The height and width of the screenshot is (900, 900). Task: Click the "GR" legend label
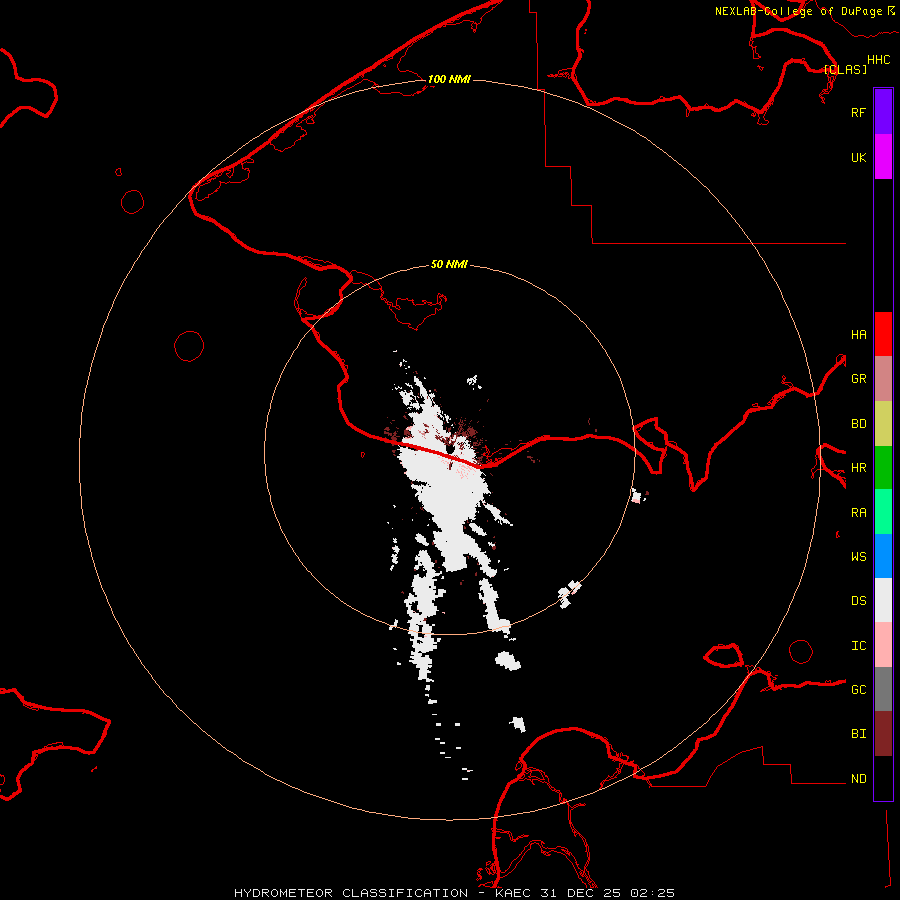click(858, 378)
